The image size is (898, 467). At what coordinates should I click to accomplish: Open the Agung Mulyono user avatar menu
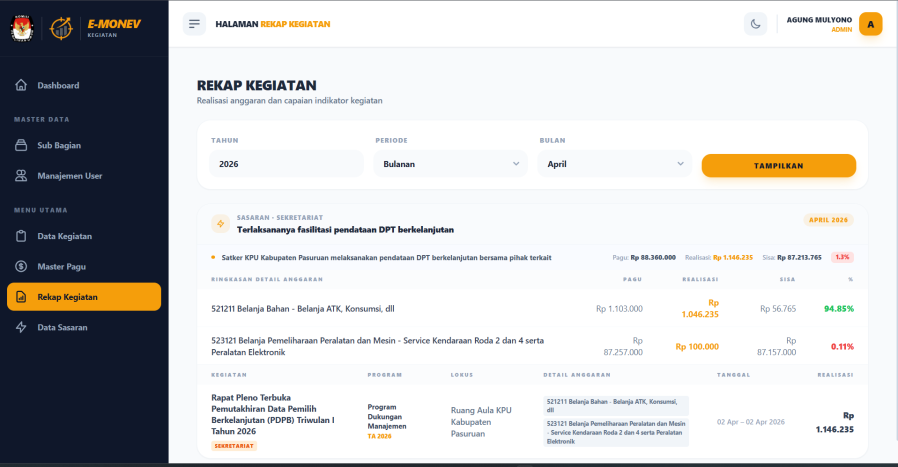pos(870,24)
